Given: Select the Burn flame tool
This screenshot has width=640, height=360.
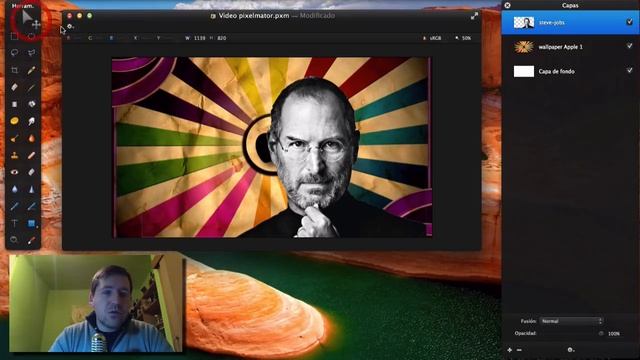Looking at the screenshot, I should pyautogui.click(x=31, y=138).
